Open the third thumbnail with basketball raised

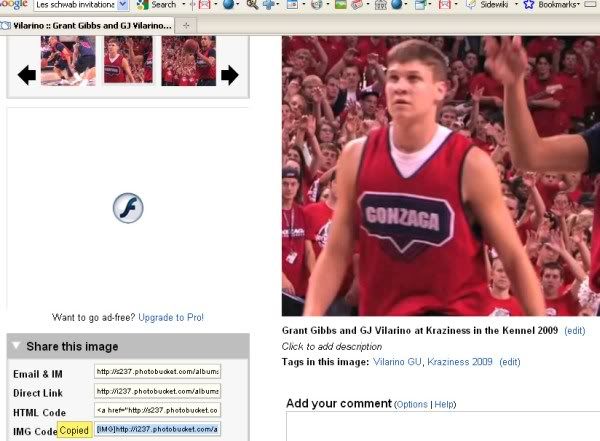189,60
